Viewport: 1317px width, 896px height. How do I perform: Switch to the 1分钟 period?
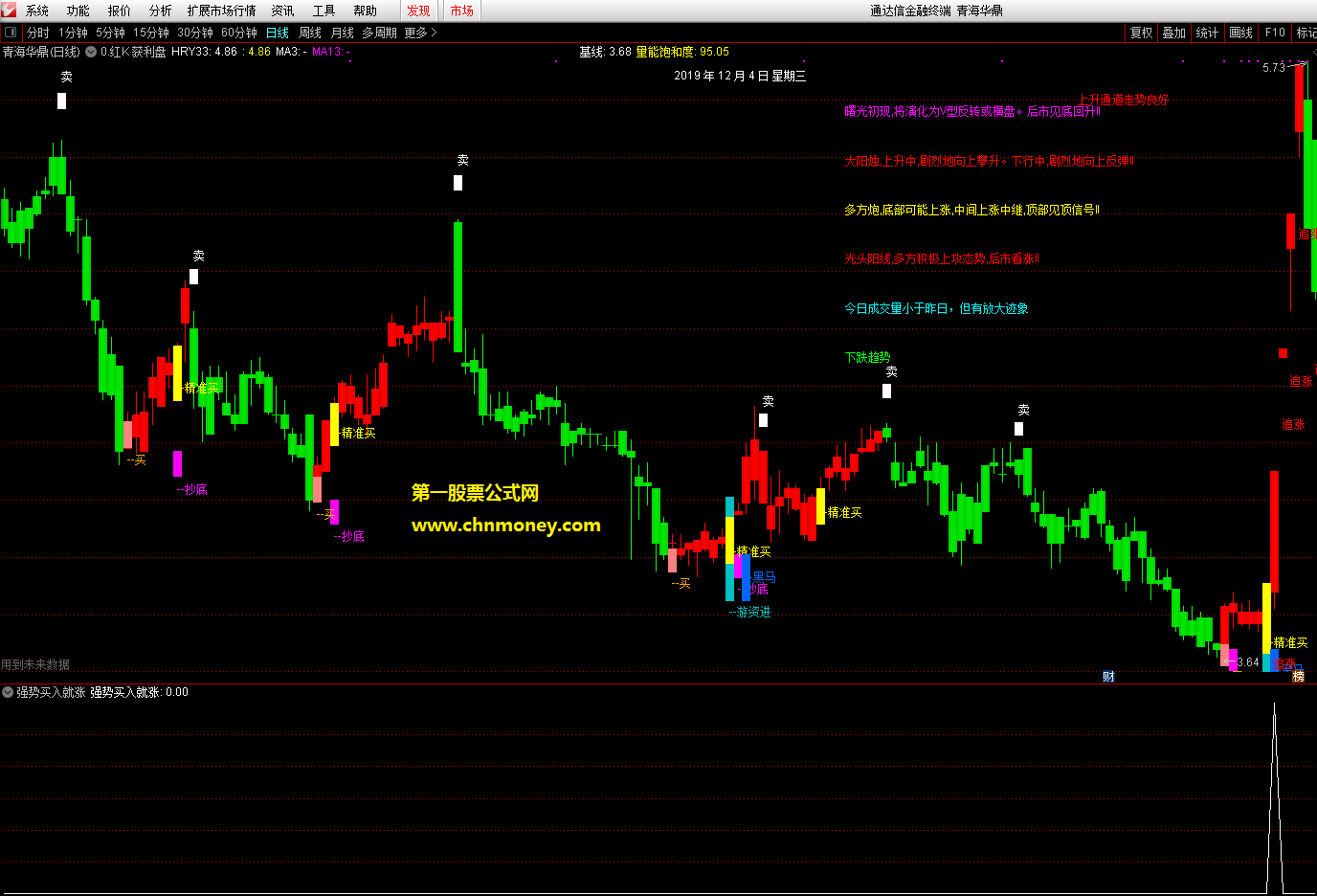click(73, 33)
